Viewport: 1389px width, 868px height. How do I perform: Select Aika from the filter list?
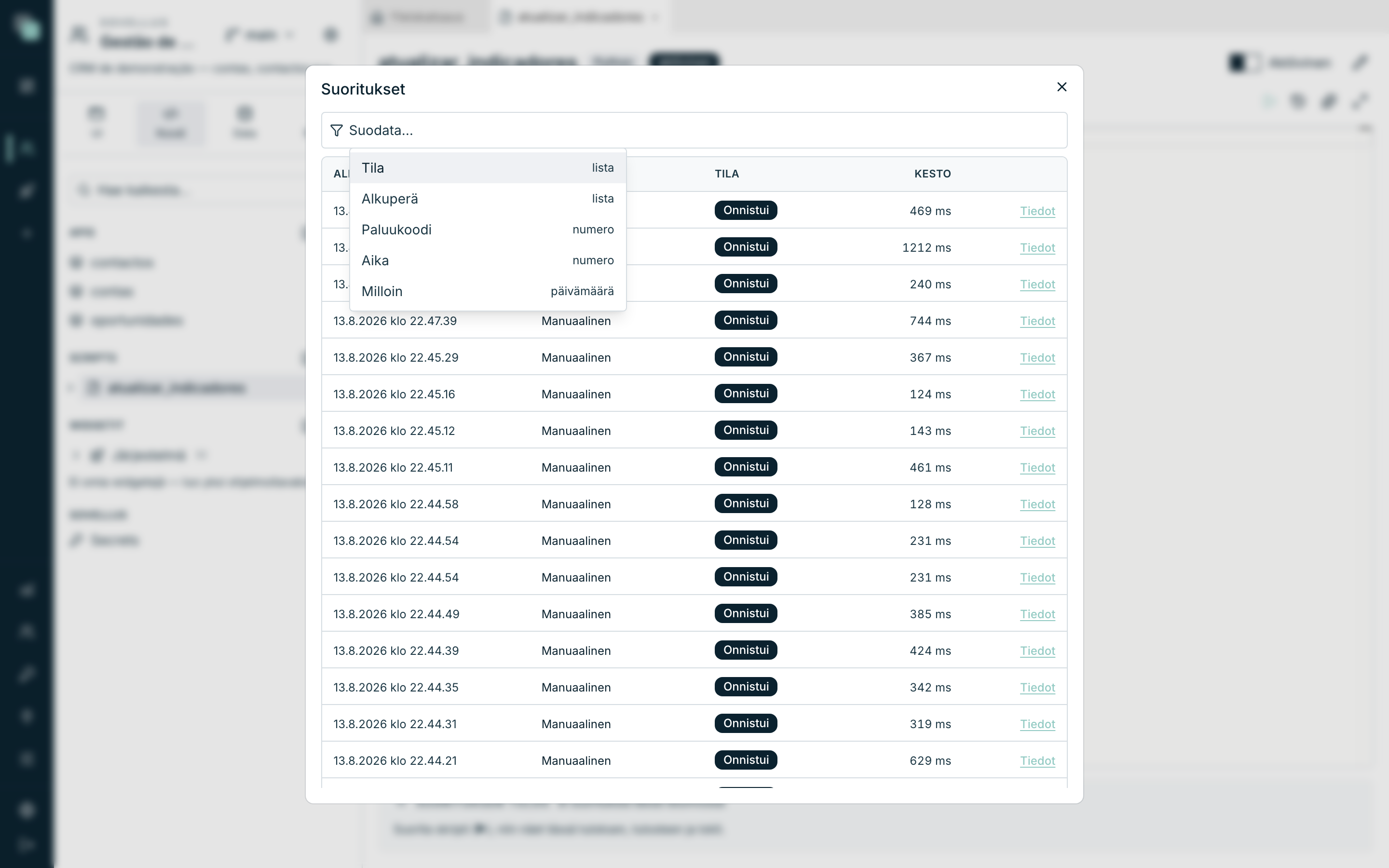[487, 260]
